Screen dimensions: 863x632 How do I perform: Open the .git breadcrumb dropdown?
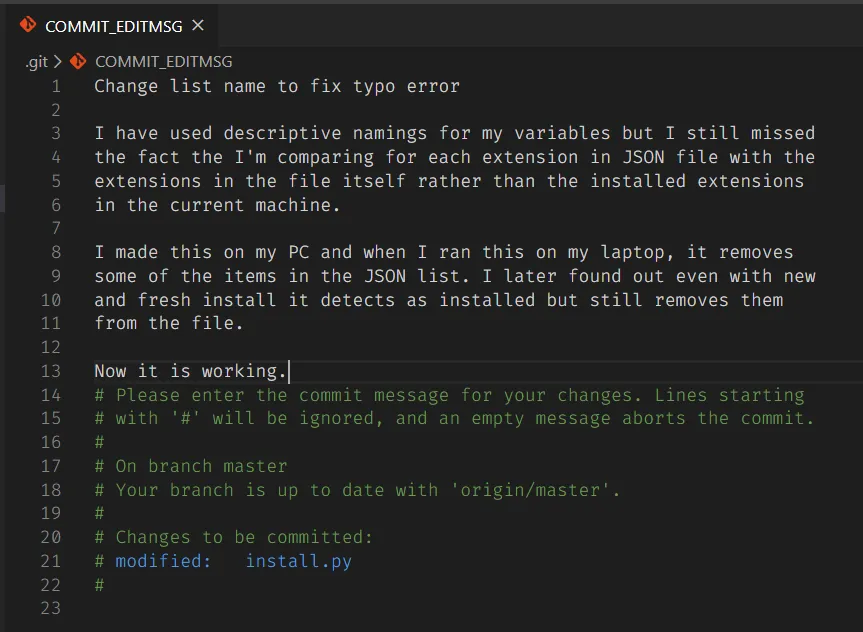[x=37, y=61]
